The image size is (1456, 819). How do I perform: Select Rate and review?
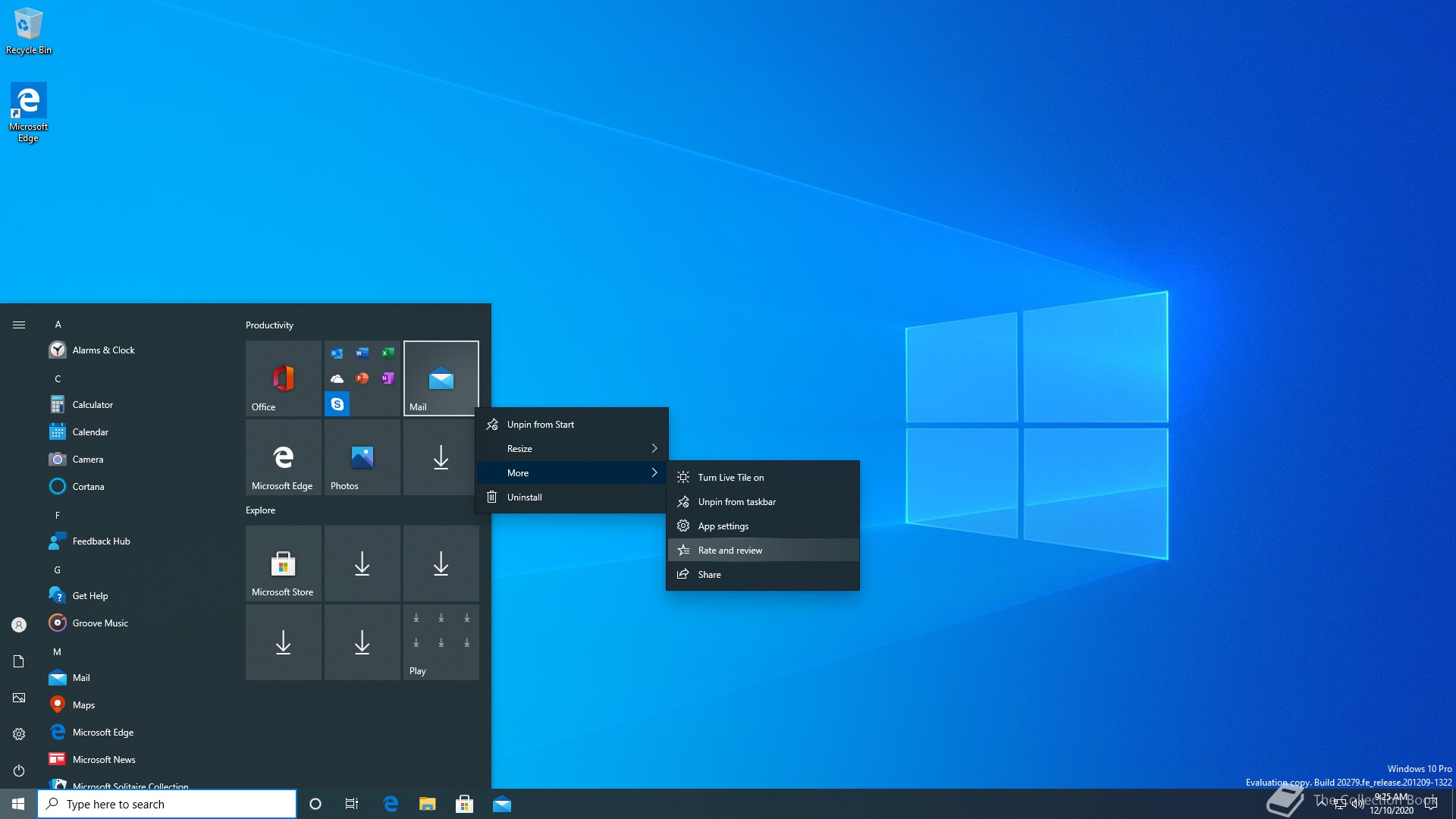(730, 551)
